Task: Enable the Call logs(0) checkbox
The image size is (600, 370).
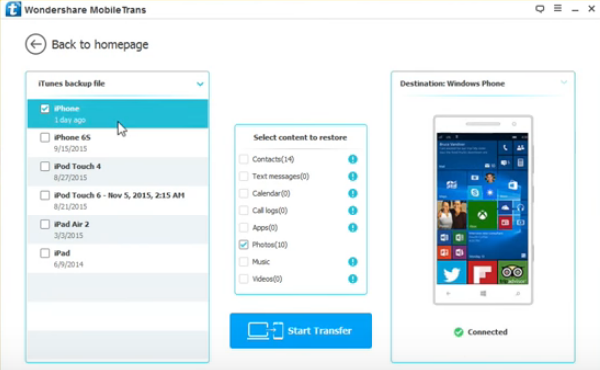Action: 243,210
